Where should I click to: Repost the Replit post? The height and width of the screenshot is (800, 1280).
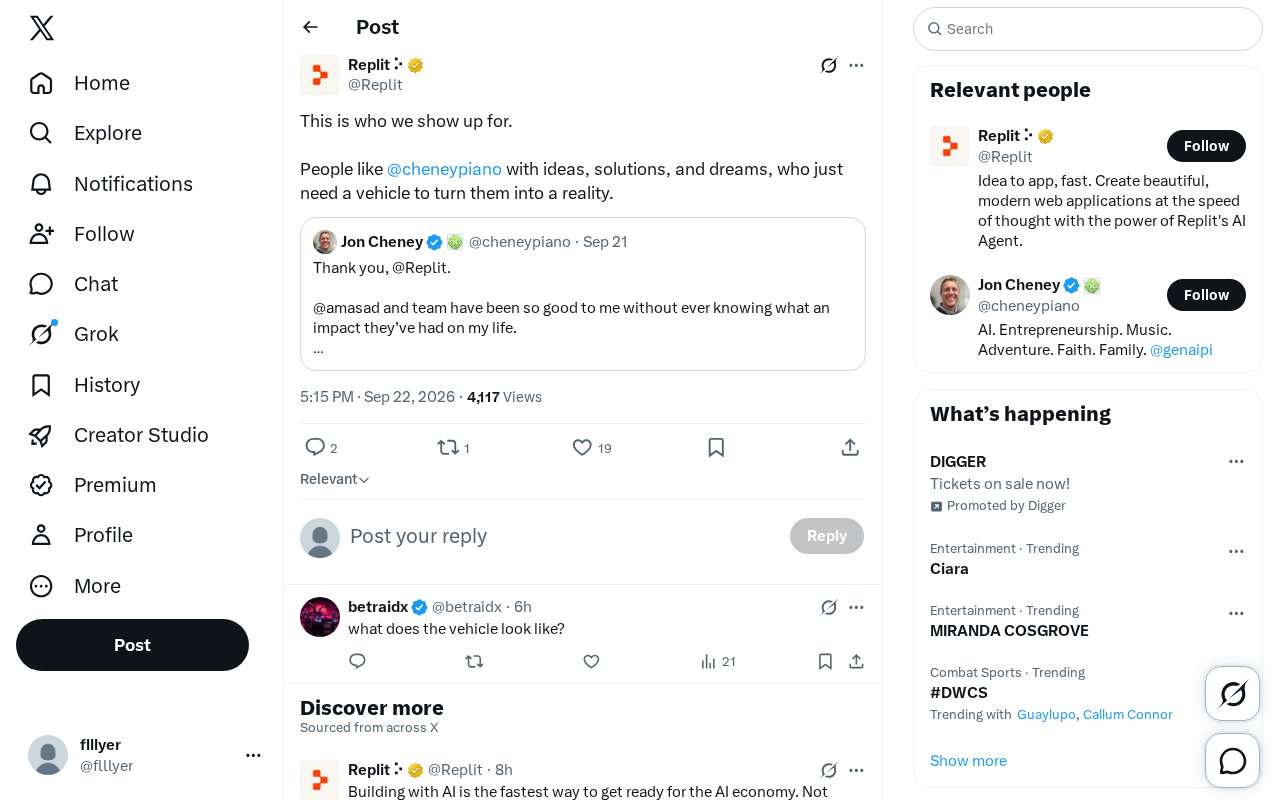click(x=448, y=448)
